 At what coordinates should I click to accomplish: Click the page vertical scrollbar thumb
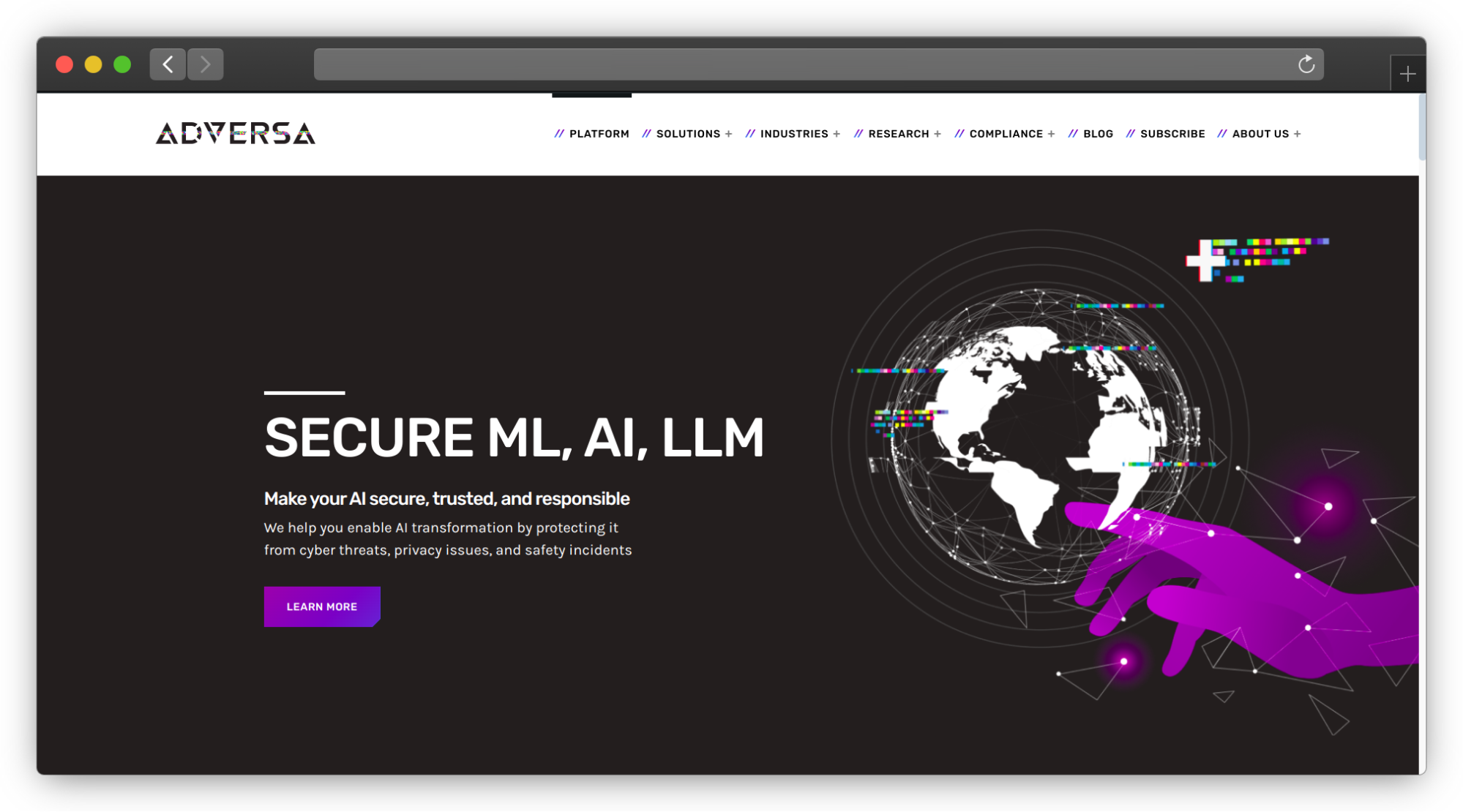click(1422, 126)
